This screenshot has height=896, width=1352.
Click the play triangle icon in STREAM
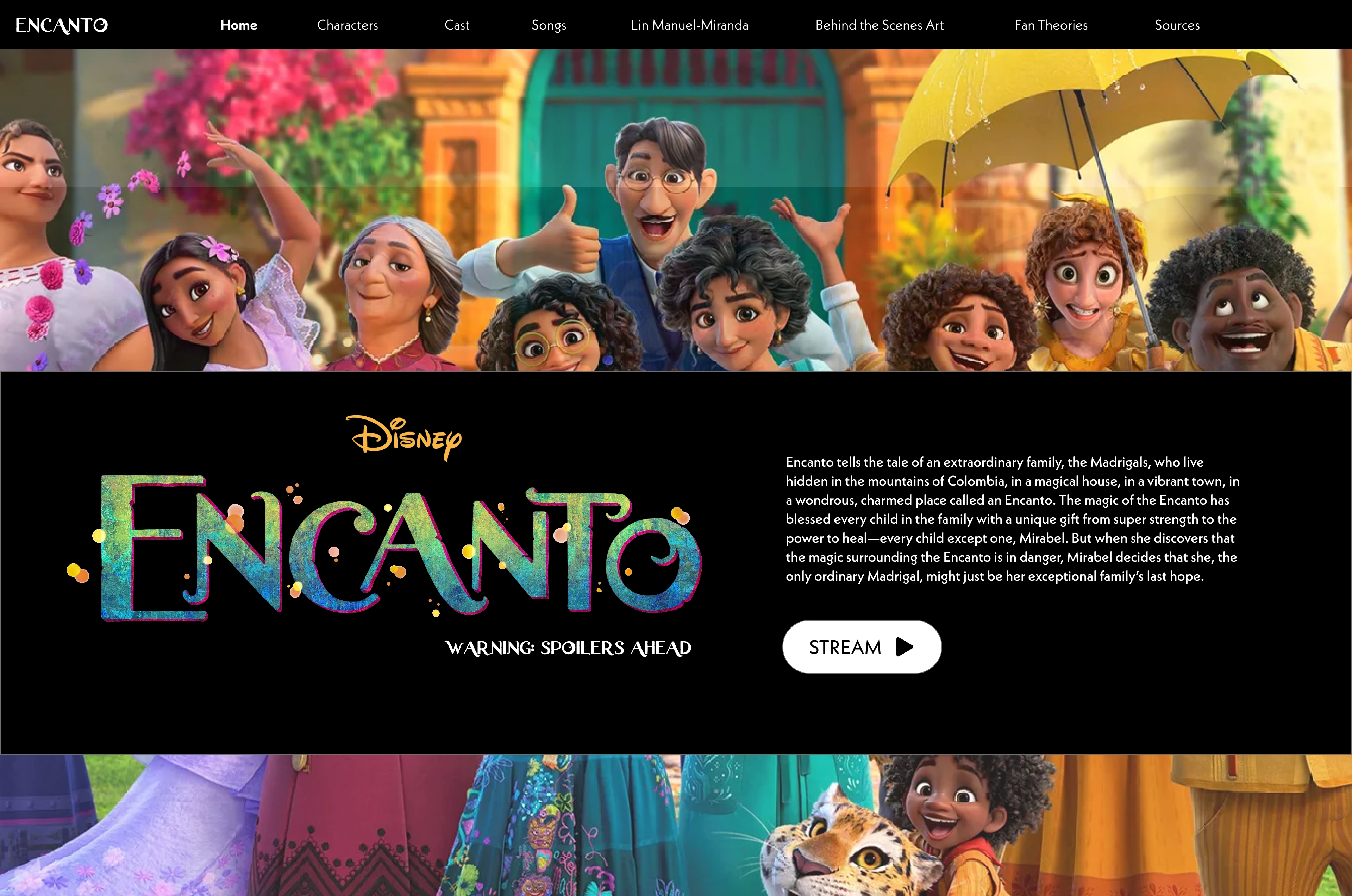tap(905, 647)
